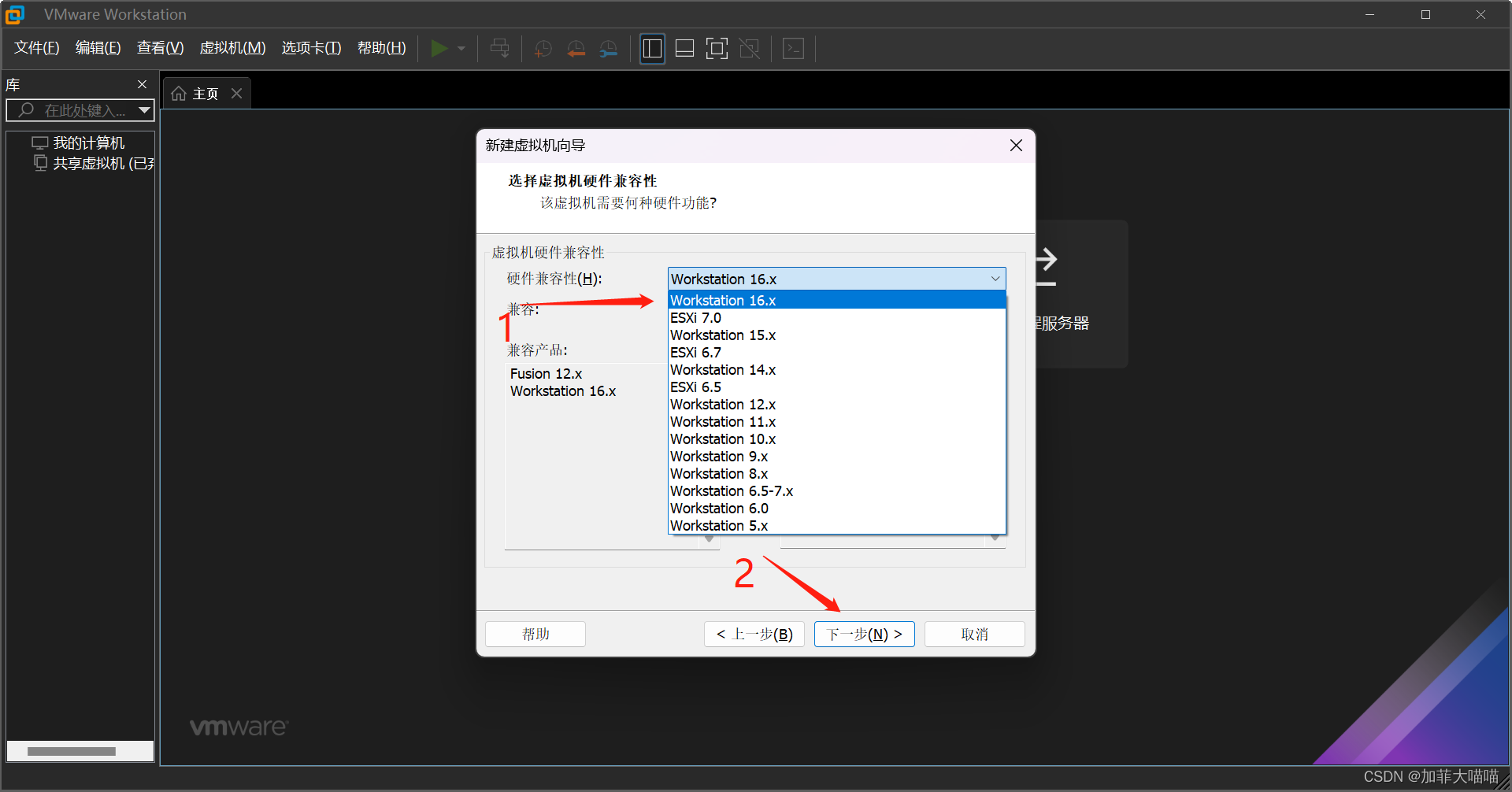Close the 新建虚拟机向导 dialog
Image resolution: width=1512 pixels, height=792 pixels.
1016,145
